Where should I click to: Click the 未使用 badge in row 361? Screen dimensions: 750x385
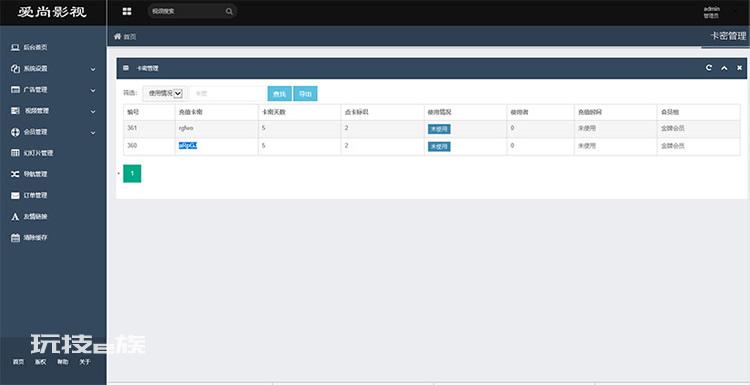coord(439,129)
